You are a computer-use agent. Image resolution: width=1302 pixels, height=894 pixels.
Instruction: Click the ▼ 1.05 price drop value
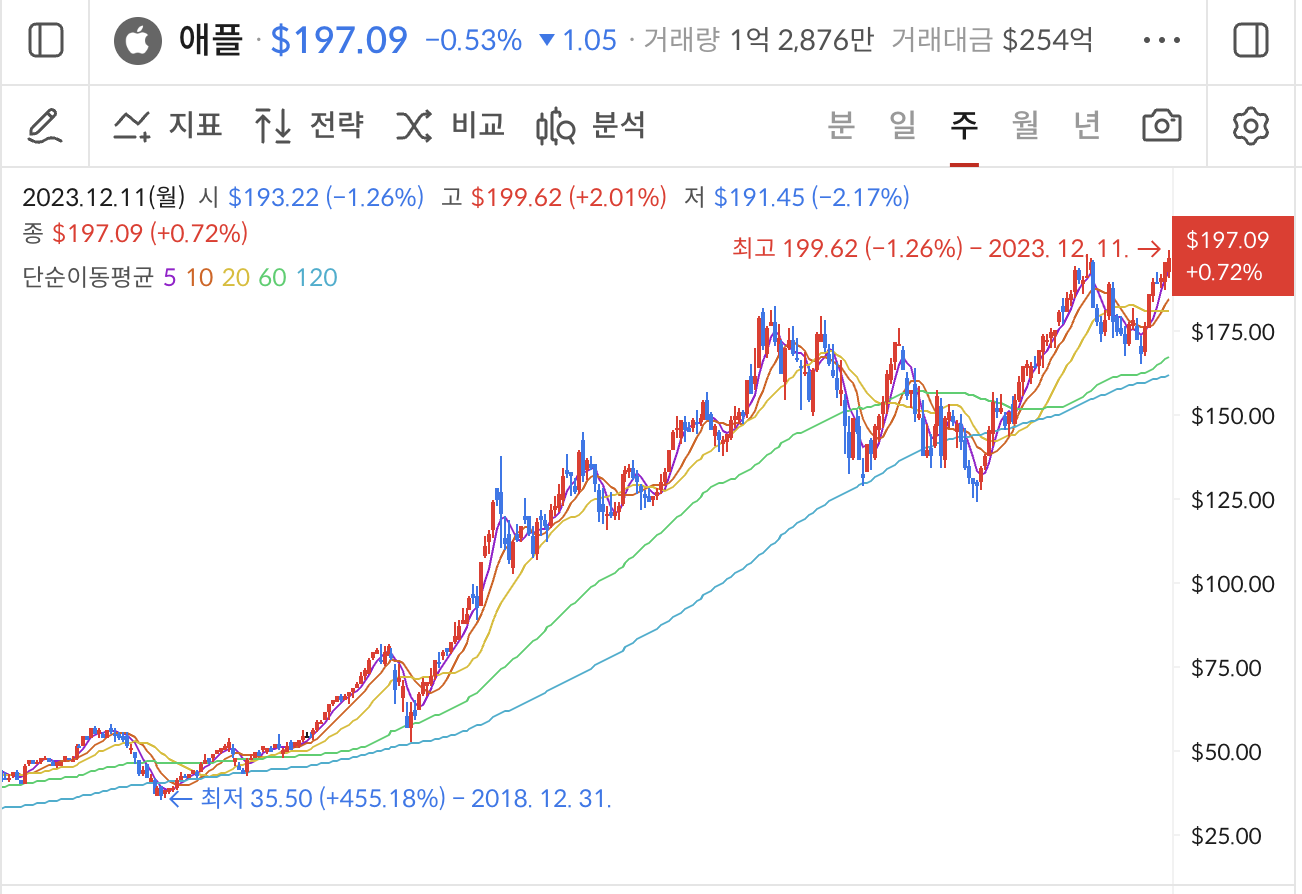[578, 41]
